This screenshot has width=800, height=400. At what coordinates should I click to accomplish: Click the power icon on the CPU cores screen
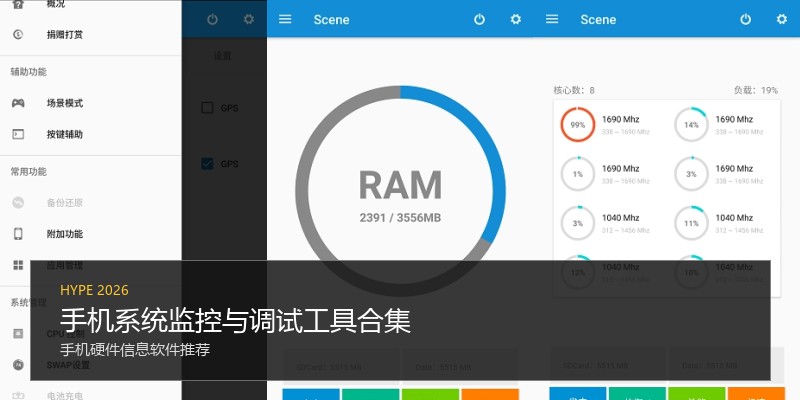746,19
